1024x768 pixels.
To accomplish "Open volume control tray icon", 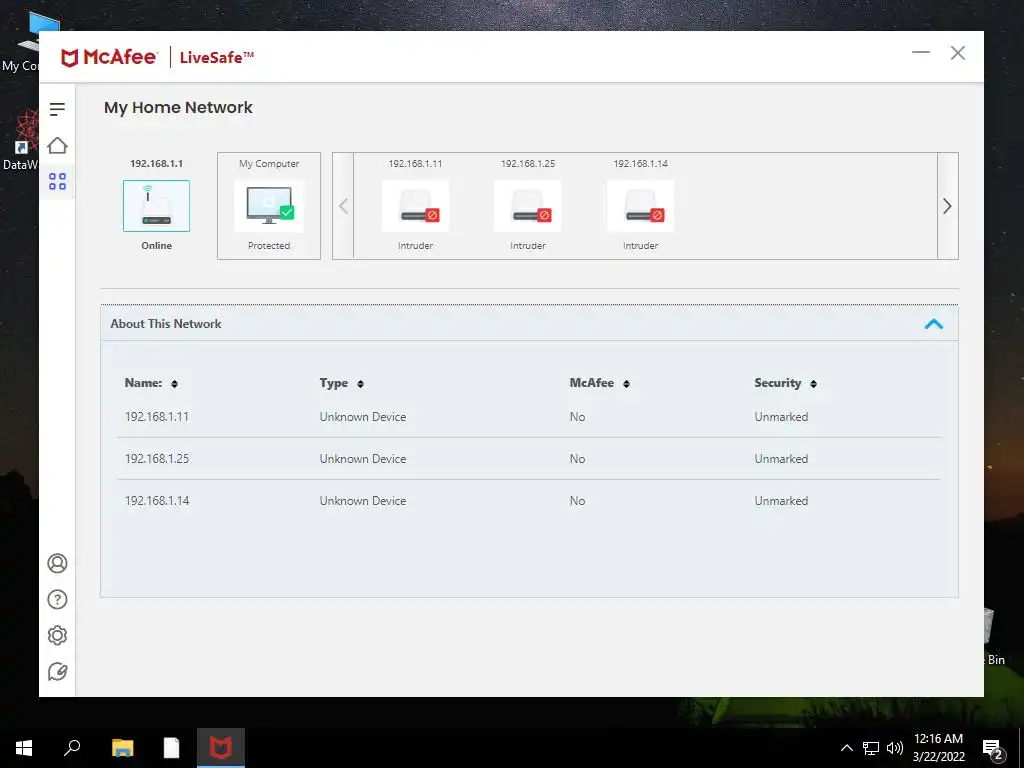I will click(895, 748).
